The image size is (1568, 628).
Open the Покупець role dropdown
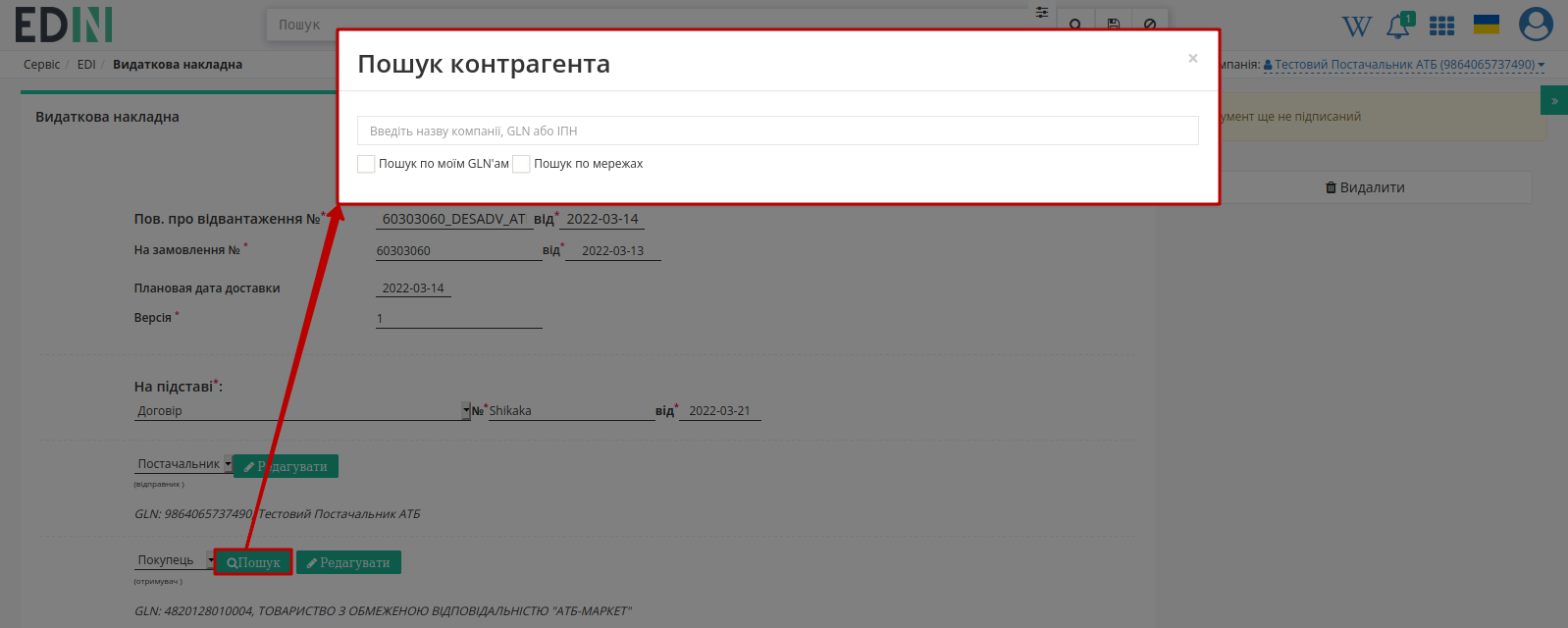[x=175, y=560]
